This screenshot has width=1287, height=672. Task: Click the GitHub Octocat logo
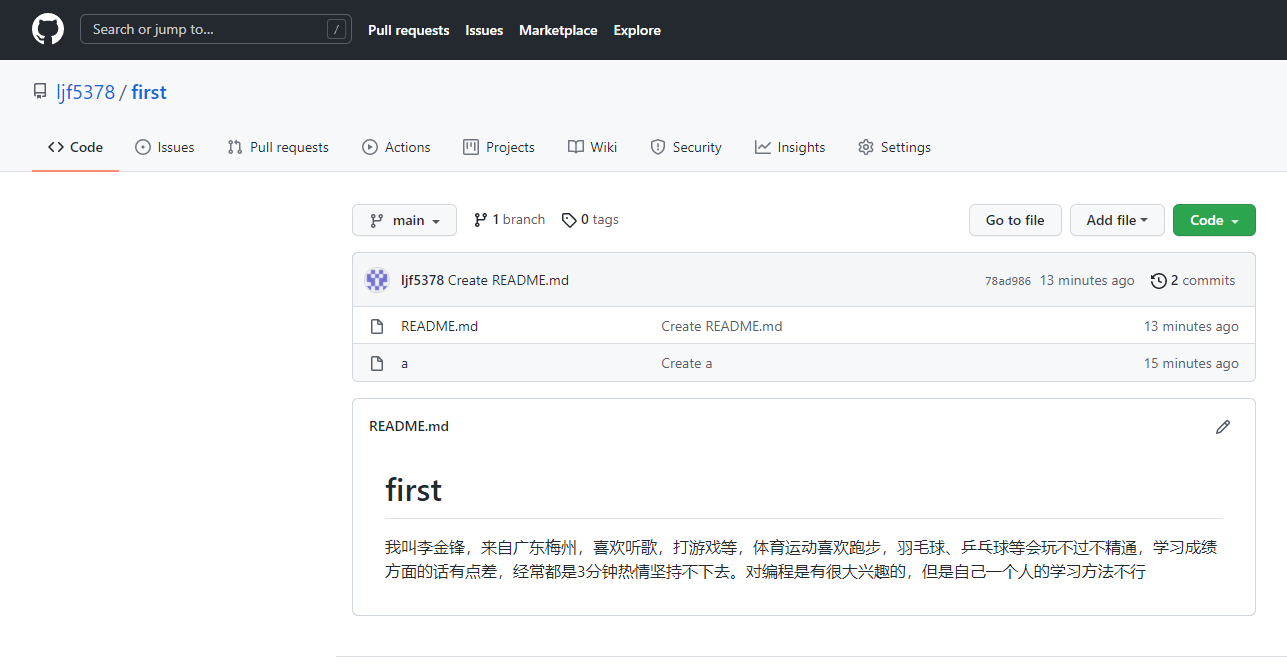click(x=48, y=29)
